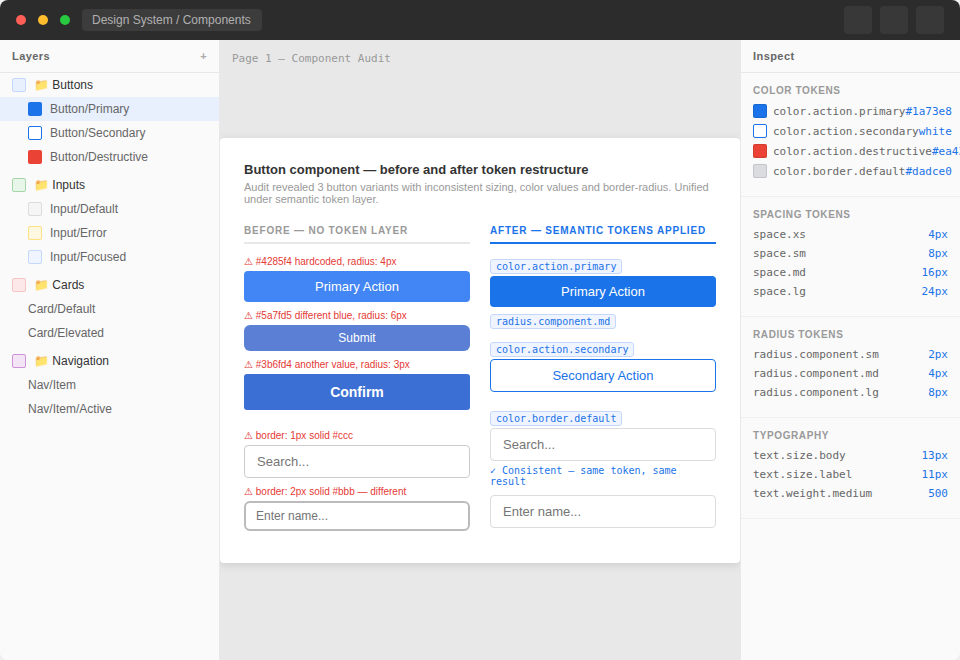Click Primary Action button in After column

[602, 291]
